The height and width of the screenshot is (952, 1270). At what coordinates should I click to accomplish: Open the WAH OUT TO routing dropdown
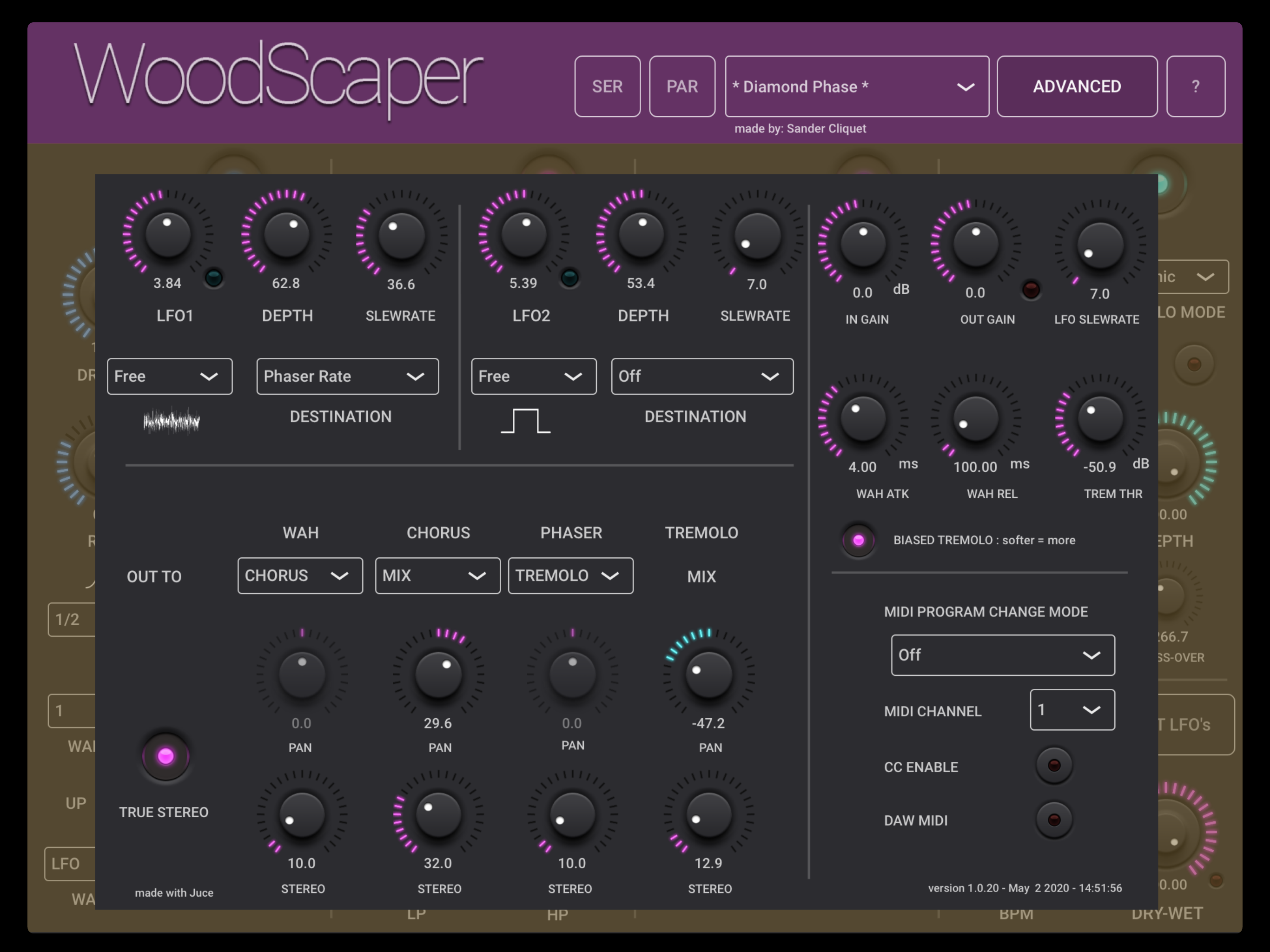299,575
